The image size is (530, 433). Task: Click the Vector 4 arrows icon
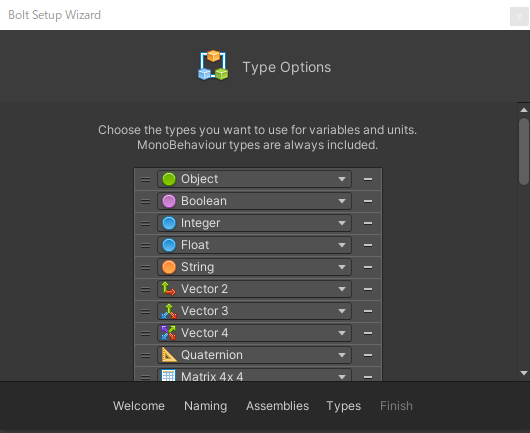(x=169, y=333)
